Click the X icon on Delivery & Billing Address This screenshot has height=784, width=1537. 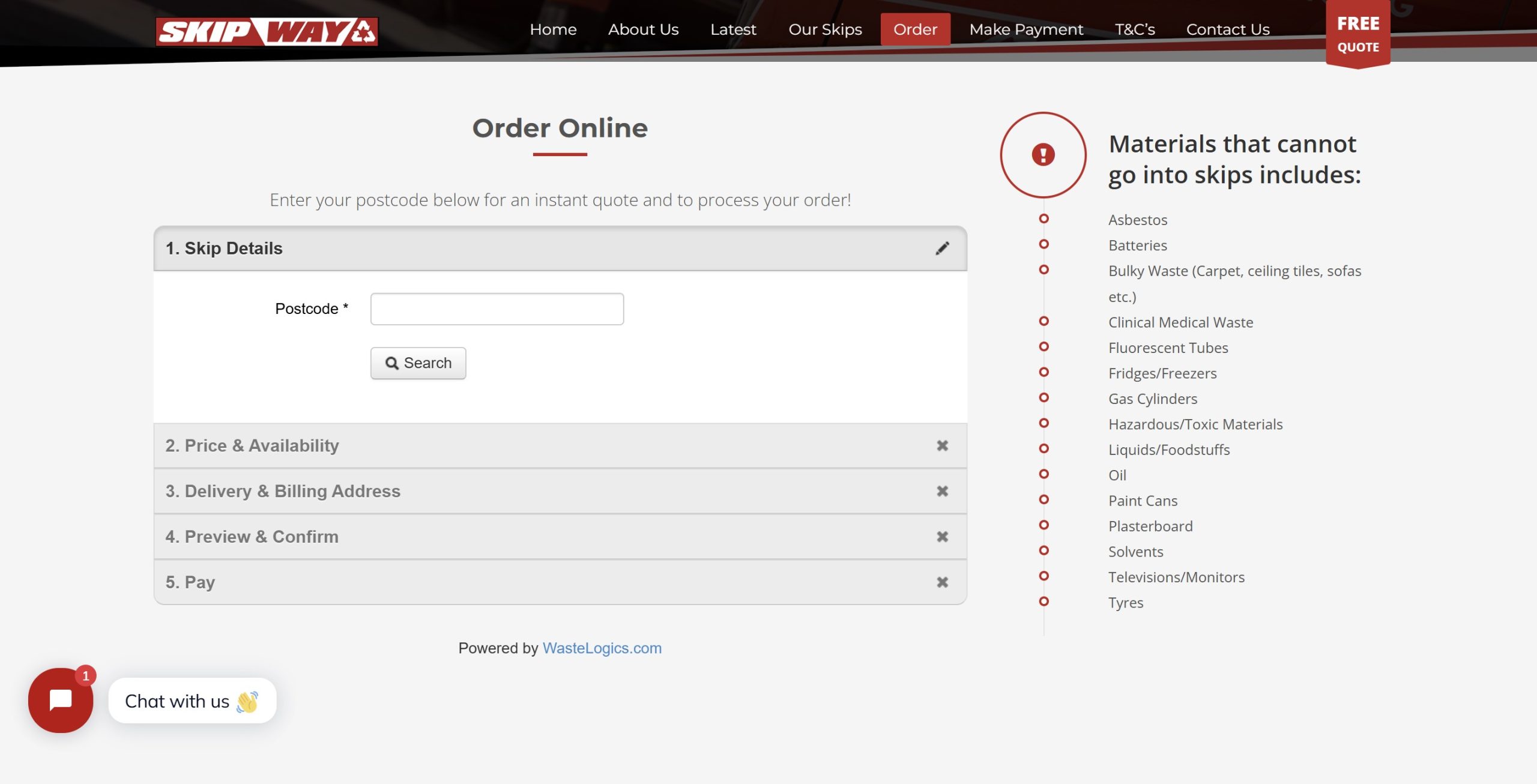pyautogui.click(x=942, y=491)
